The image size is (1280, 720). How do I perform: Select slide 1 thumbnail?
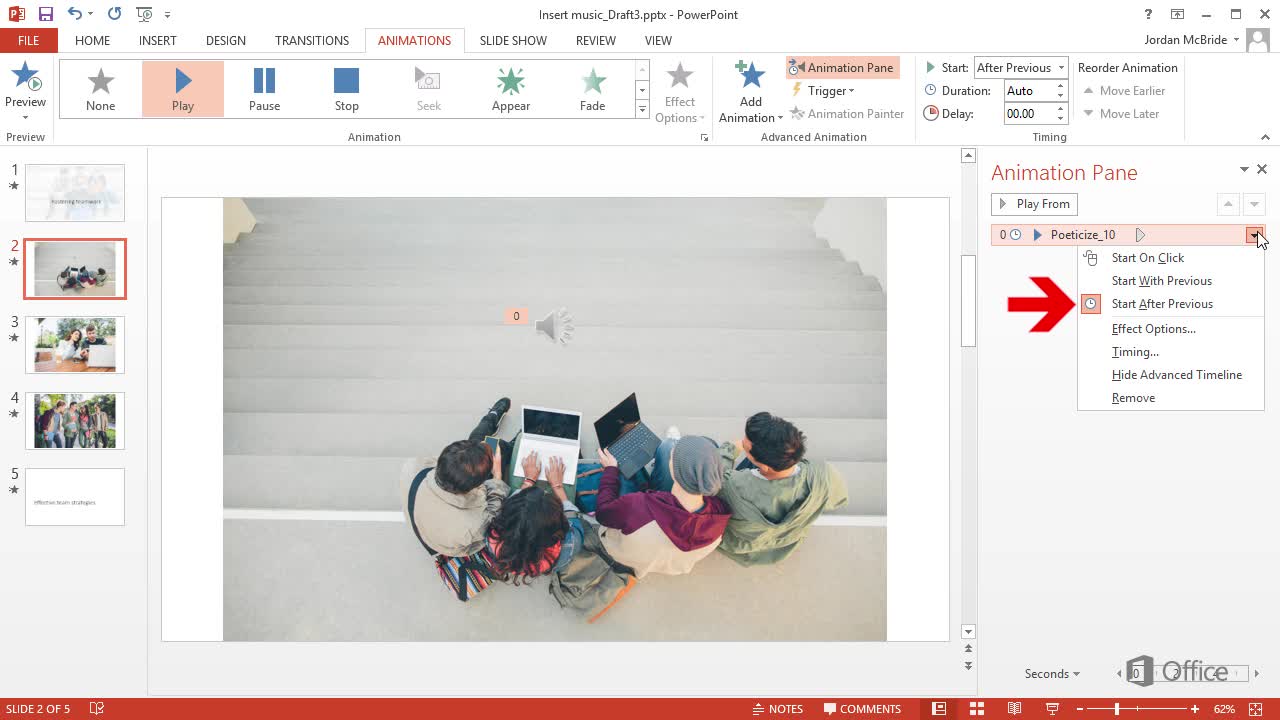click(x=75, y=193)
